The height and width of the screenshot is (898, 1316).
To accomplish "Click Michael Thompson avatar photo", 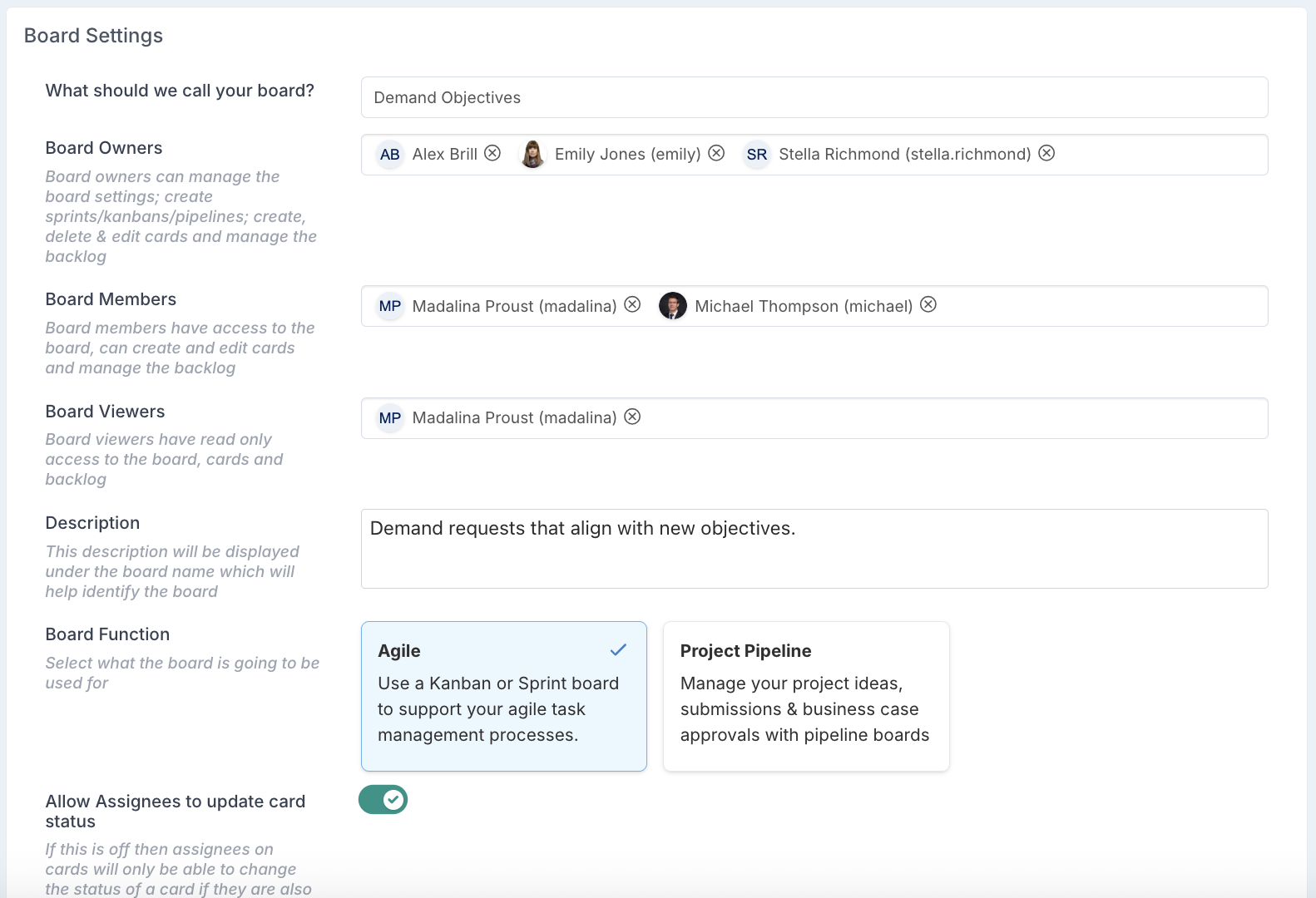I will (x=672, y=306).
